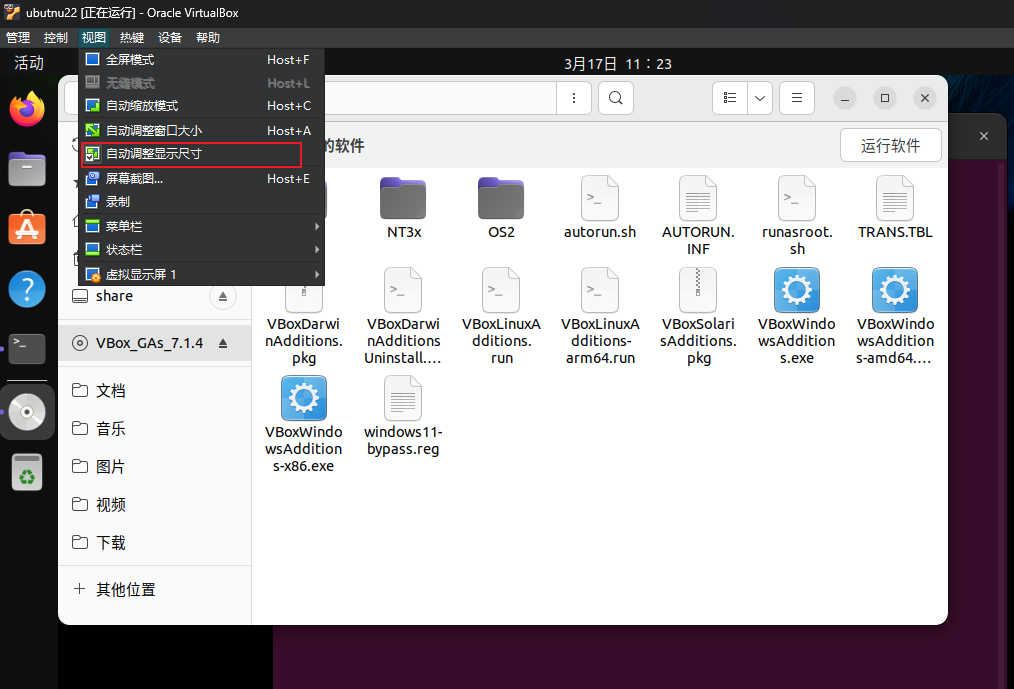This screenshot has width=1014, height=689.
Task: Expand the 虚拟显示屏 1 submenu
Action: pyautogui.click(x=201, y=274)
